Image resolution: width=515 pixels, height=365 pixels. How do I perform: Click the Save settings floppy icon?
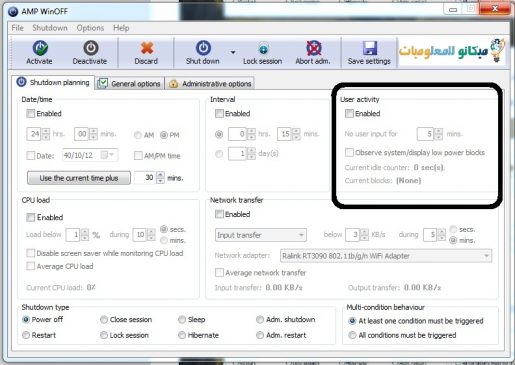pyautogui.click(x=370, y=48)
